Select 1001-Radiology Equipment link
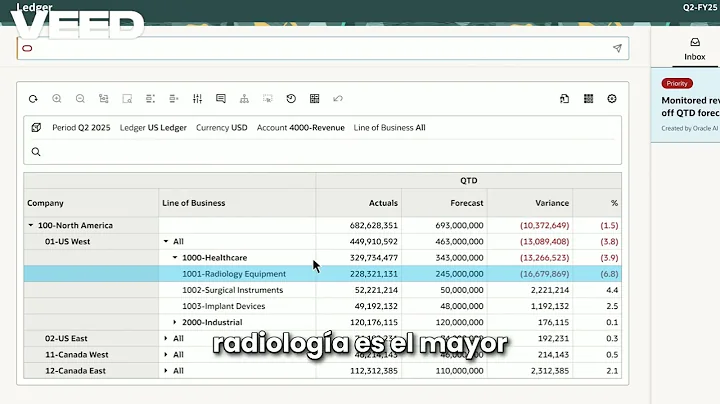 click(x=234, y=274)
